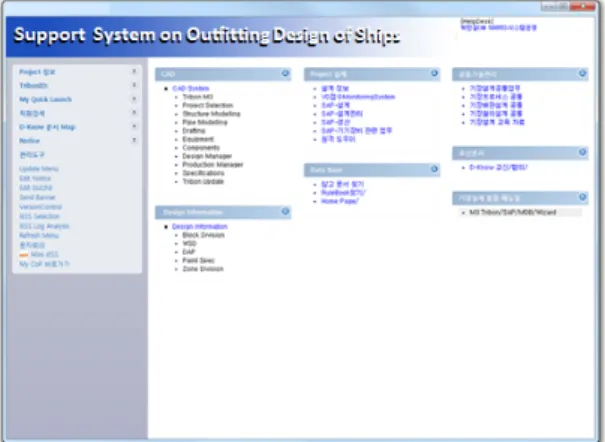Open the RSS Log Analysis link
Viewport: 605px width, 442px height.
44,226
